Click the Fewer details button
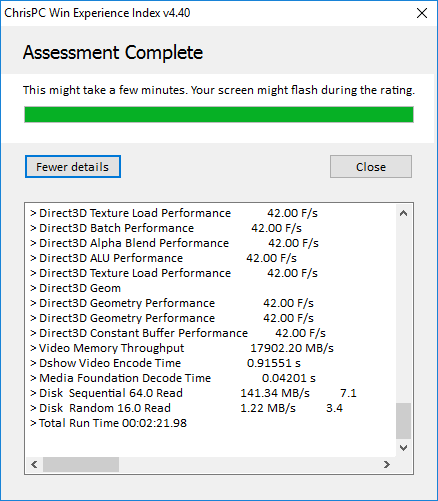Viewport: 438px width, 501px height. (x=73, y=166)
